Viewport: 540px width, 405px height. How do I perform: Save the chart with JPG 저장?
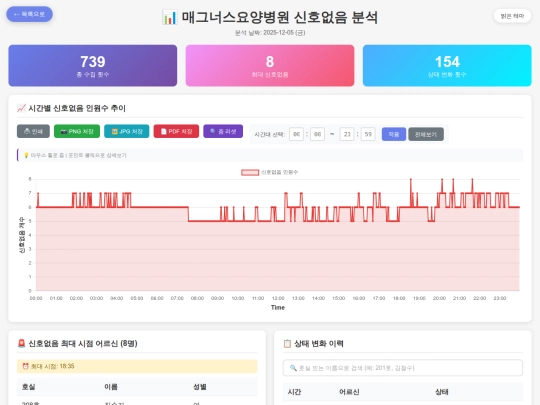[127, 131]
